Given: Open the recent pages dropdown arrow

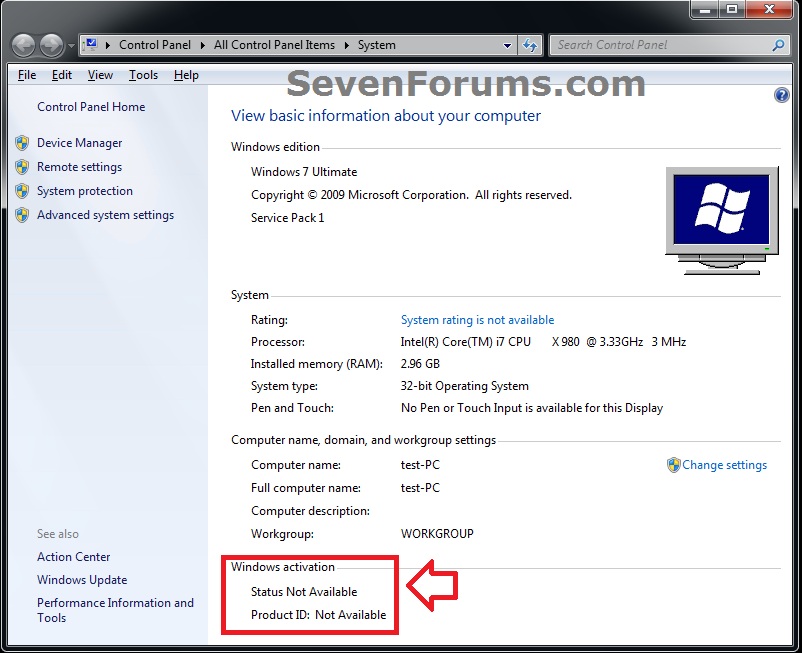Looking at the screenshot, I should [71, 46].
